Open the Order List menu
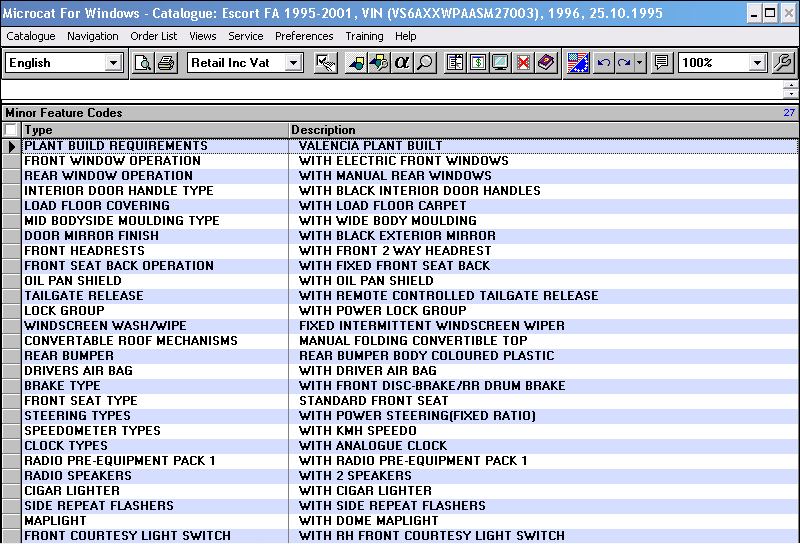 click(x=154, y=36)
